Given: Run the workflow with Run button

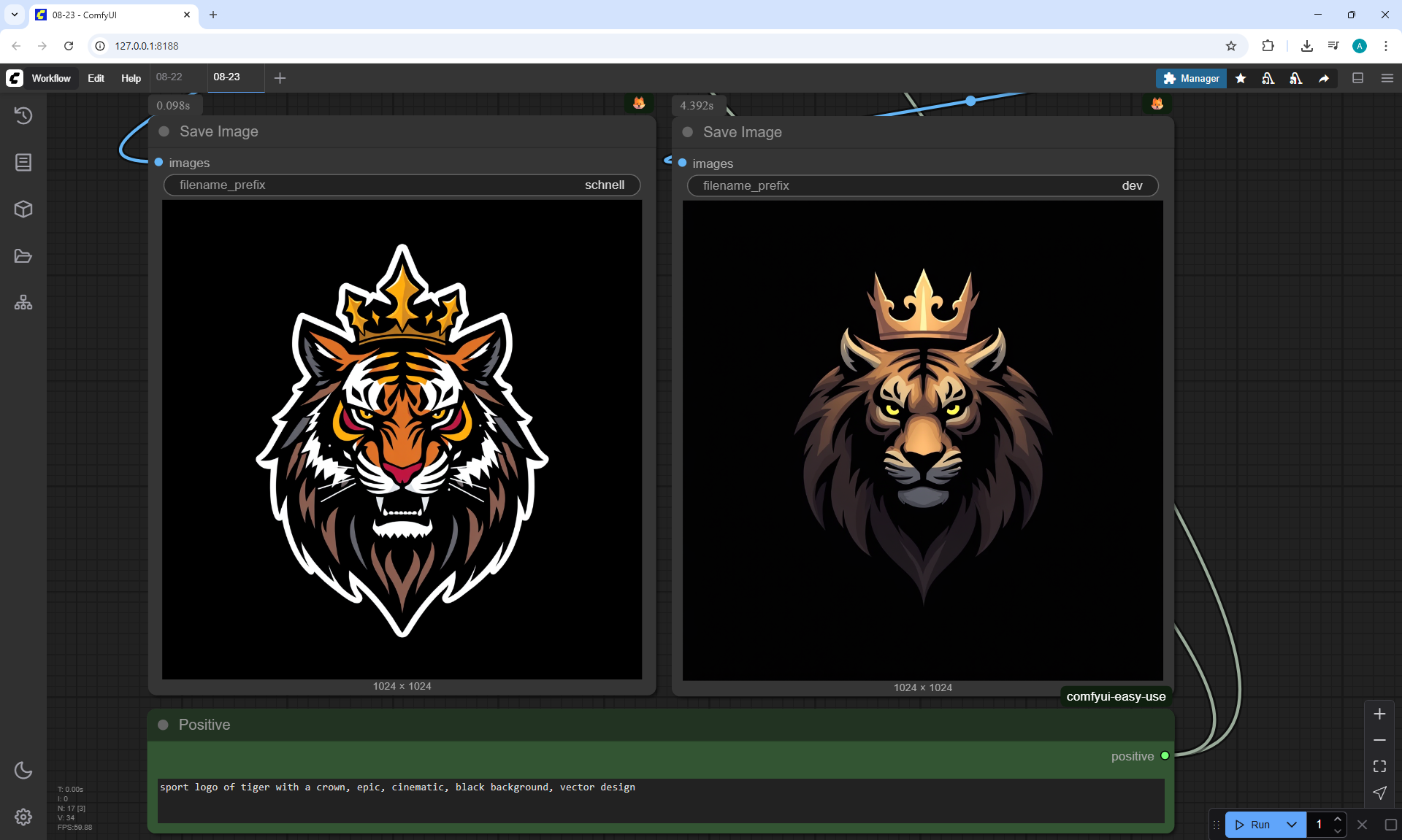Looking at the screenshot, I should point(1253,825).
